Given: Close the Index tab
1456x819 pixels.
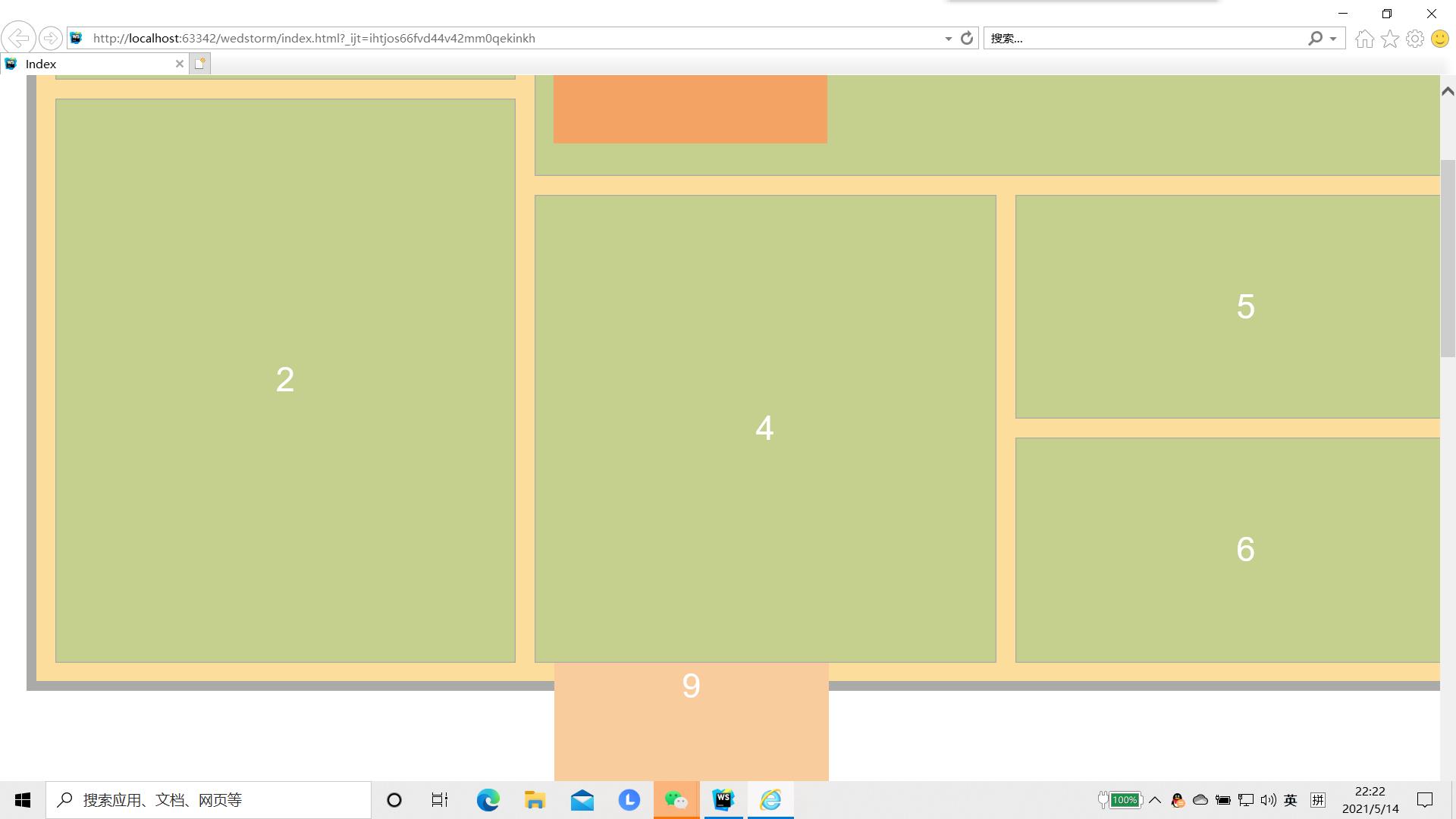Looking at the screenshot, I should 180,64.
